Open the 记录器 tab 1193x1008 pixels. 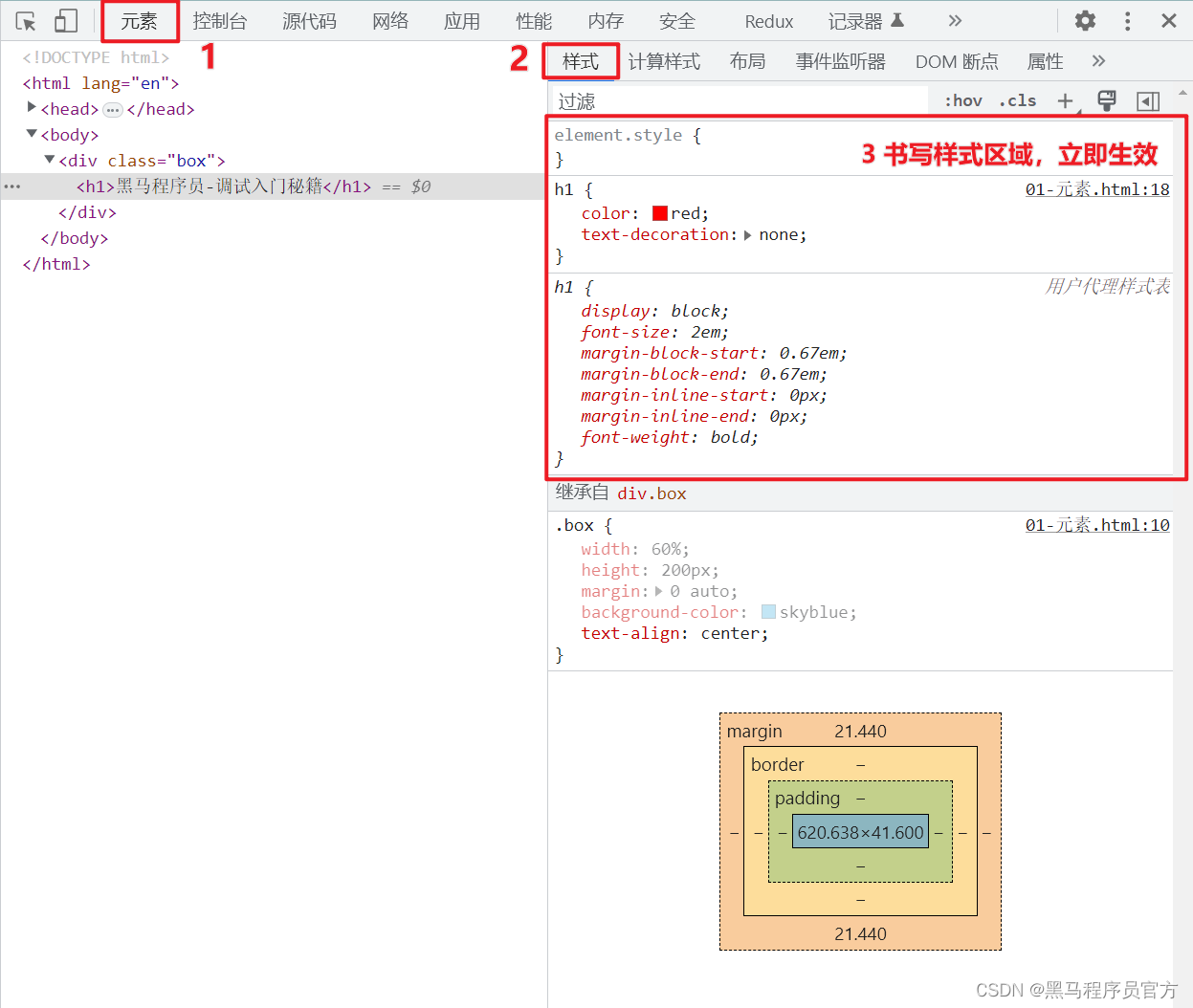pyautogui.click(x=866, y=21)
